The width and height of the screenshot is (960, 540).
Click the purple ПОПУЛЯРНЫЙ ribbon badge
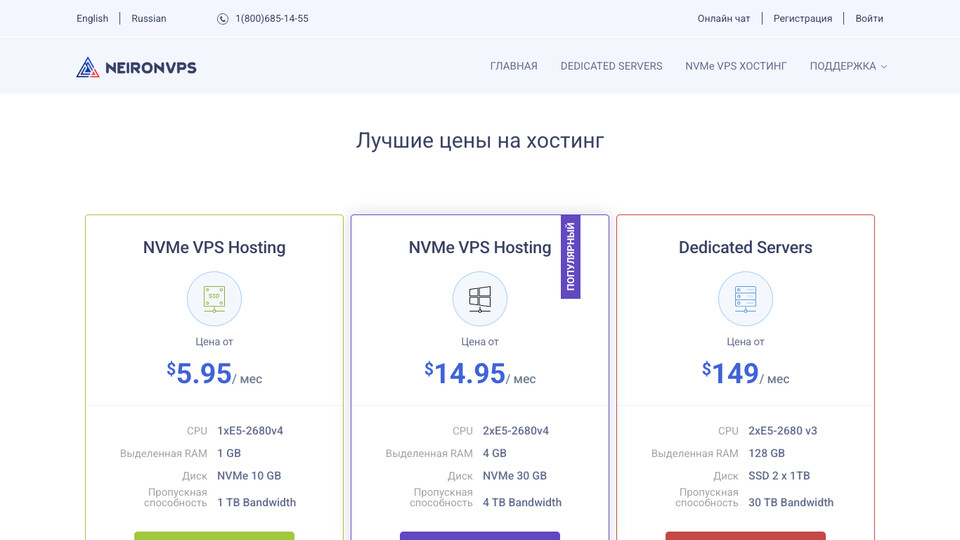click(x=570, y=257)
